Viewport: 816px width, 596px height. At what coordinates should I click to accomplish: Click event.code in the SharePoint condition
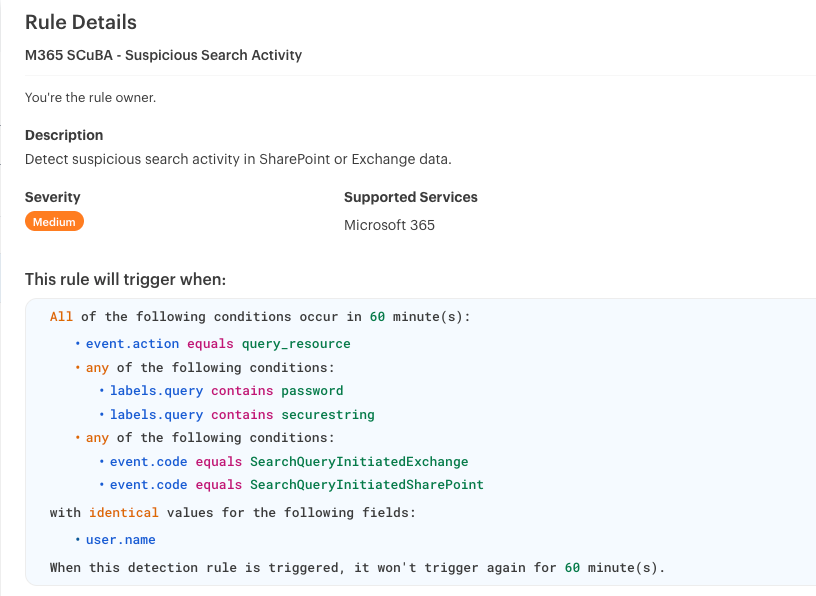[148, 485]
